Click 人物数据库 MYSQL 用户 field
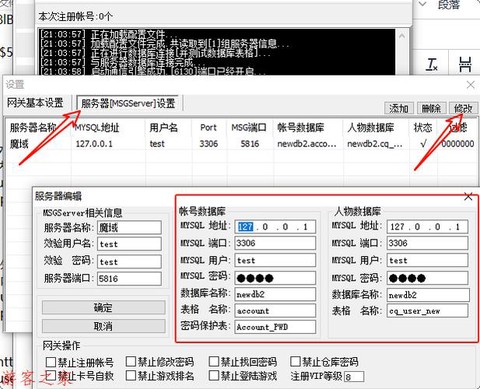Image resolution: width=480 pixels, height=389 pixels. click(x=427, y=260)
